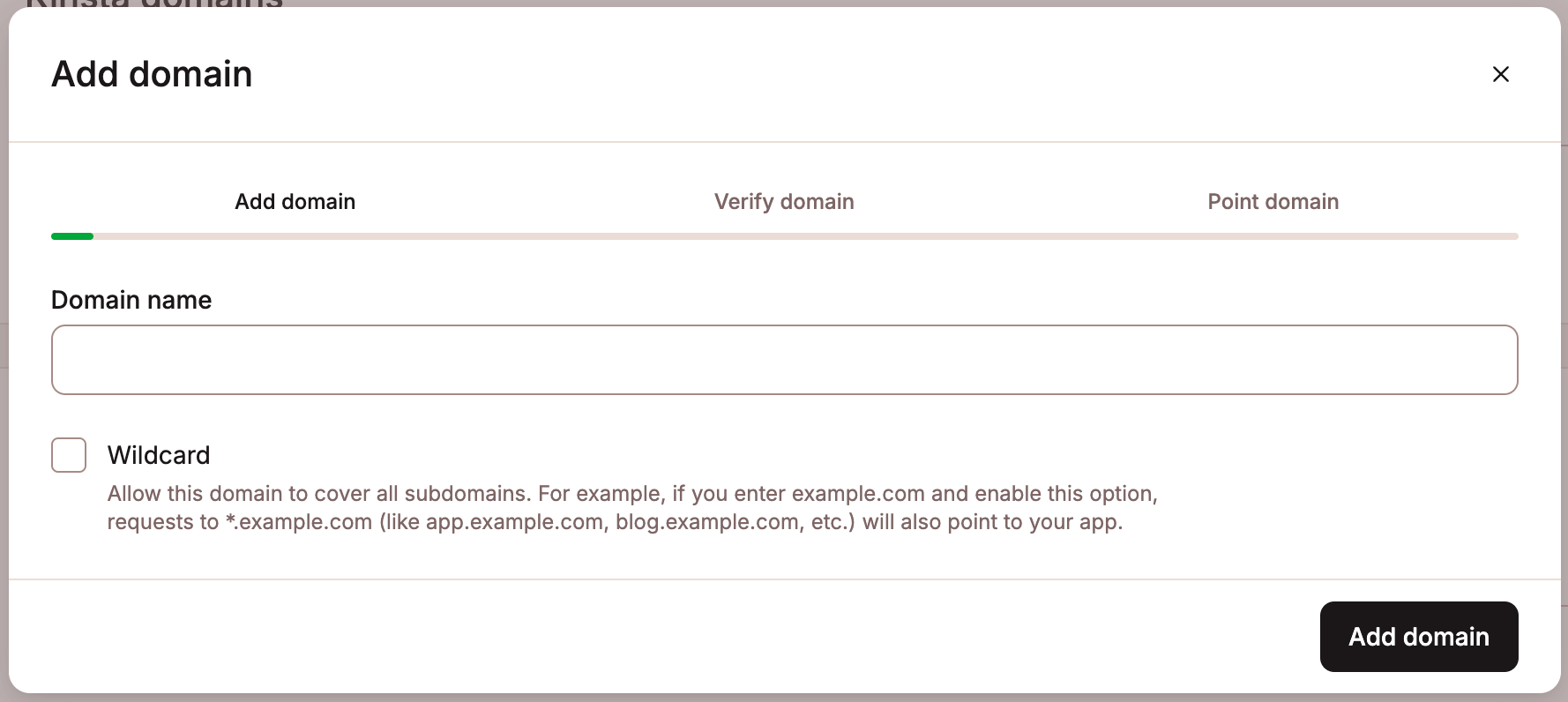Click the wildcard explanation paragraph
The width and height of the screenshot is (1568, 702).
click(631, 507)
